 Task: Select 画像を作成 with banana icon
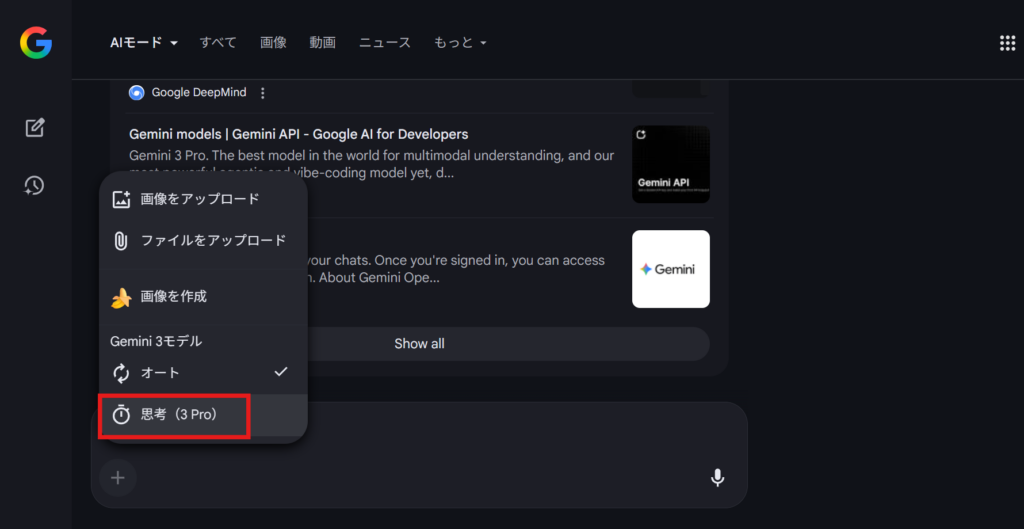173,297
